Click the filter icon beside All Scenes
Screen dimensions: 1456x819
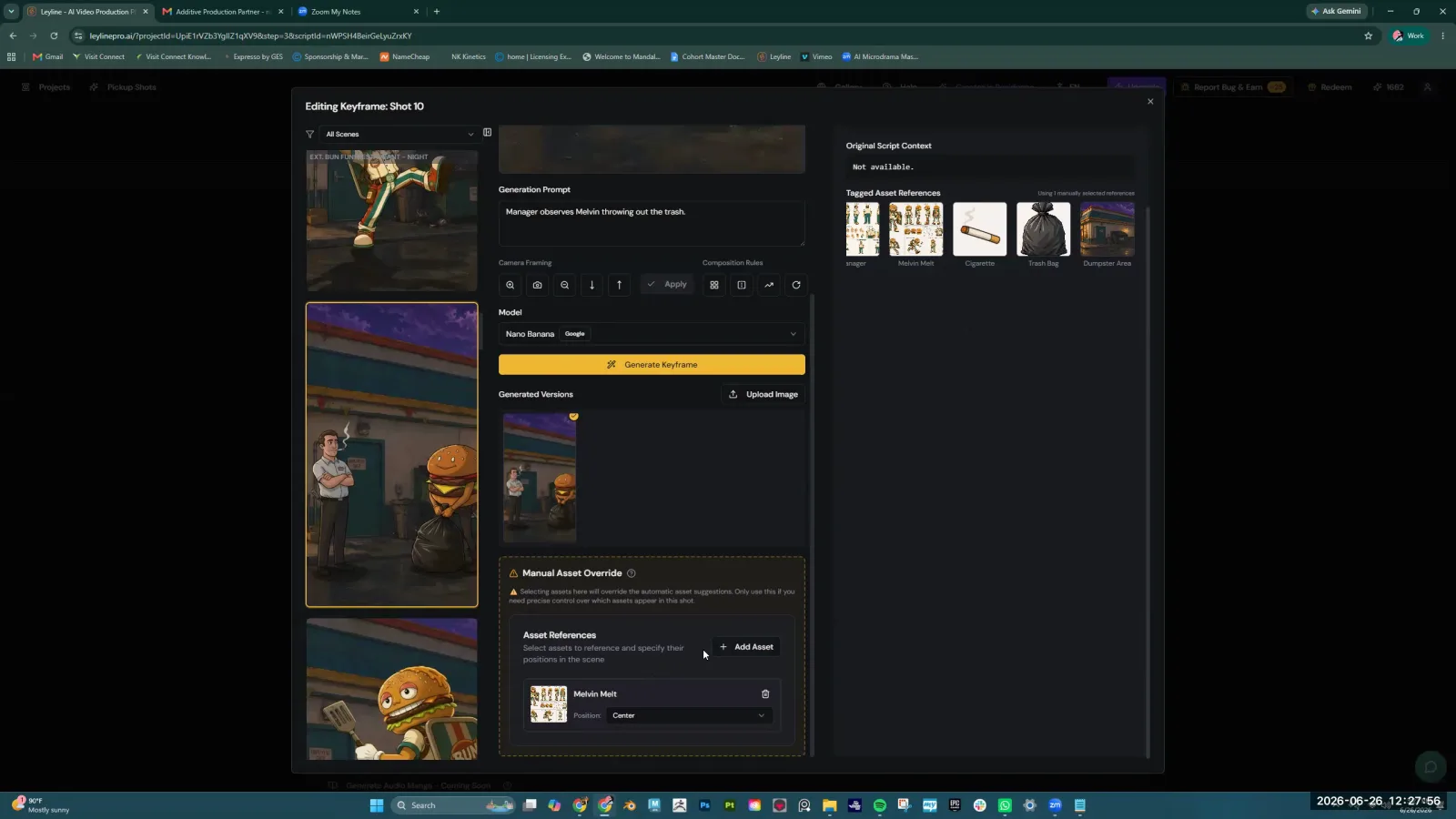pos(309,134)
